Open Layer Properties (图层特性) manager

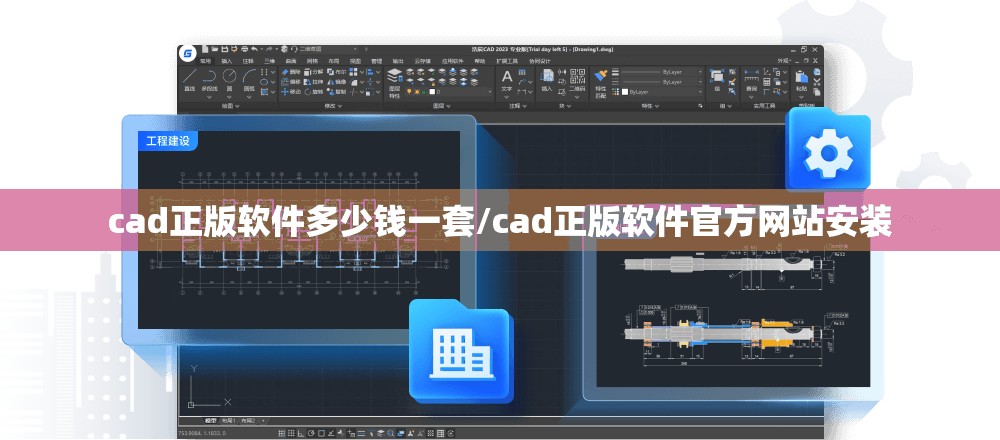coord(394,84)
